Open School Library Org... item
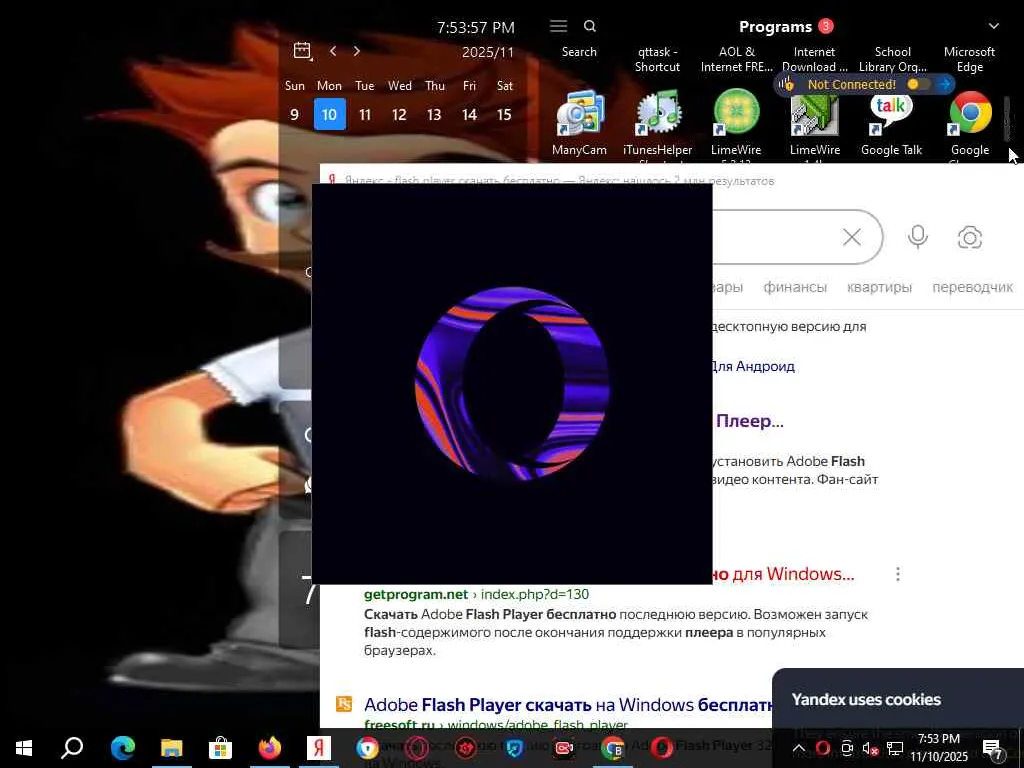Image resolution: width=1024 pixels, height=768 pixels. point(893,59)
